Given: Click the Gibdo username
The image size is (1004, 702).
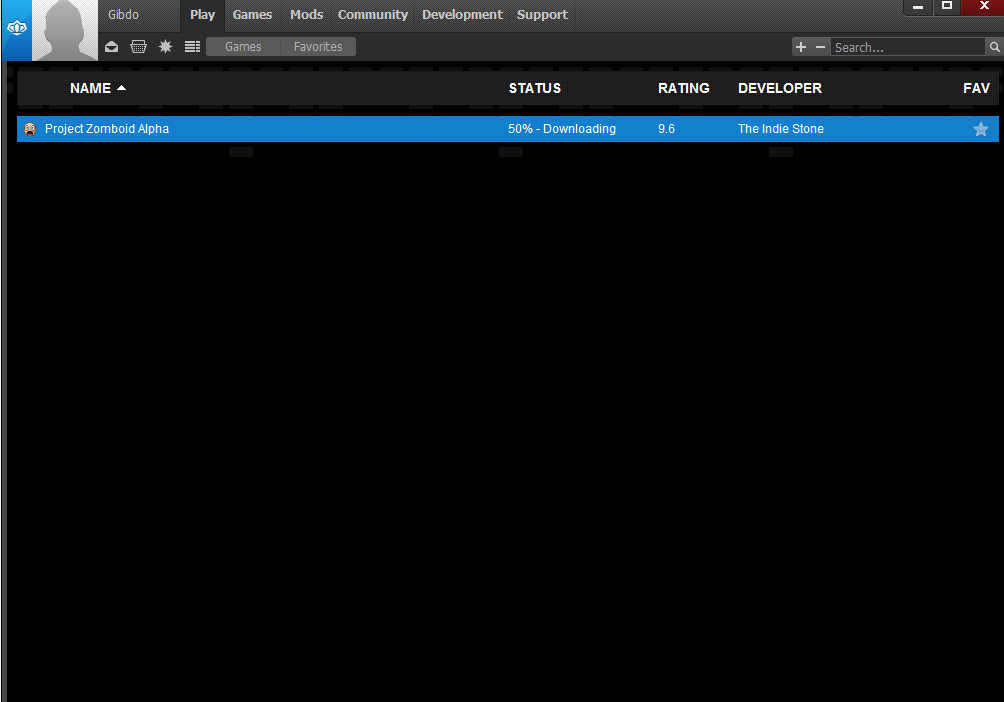Looking at the screenshot, I should click(x=123, y=15).
